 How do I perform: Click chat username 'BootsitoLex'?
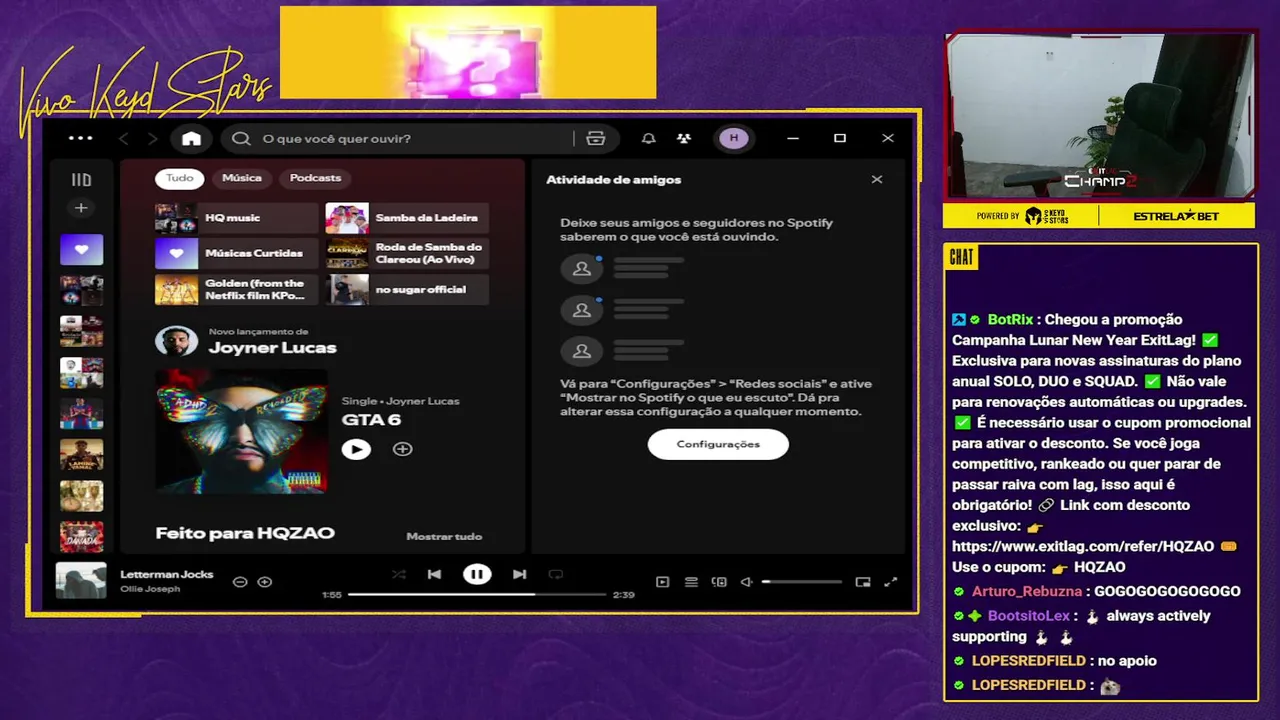pyautogui.click(x=1029, y=616)
